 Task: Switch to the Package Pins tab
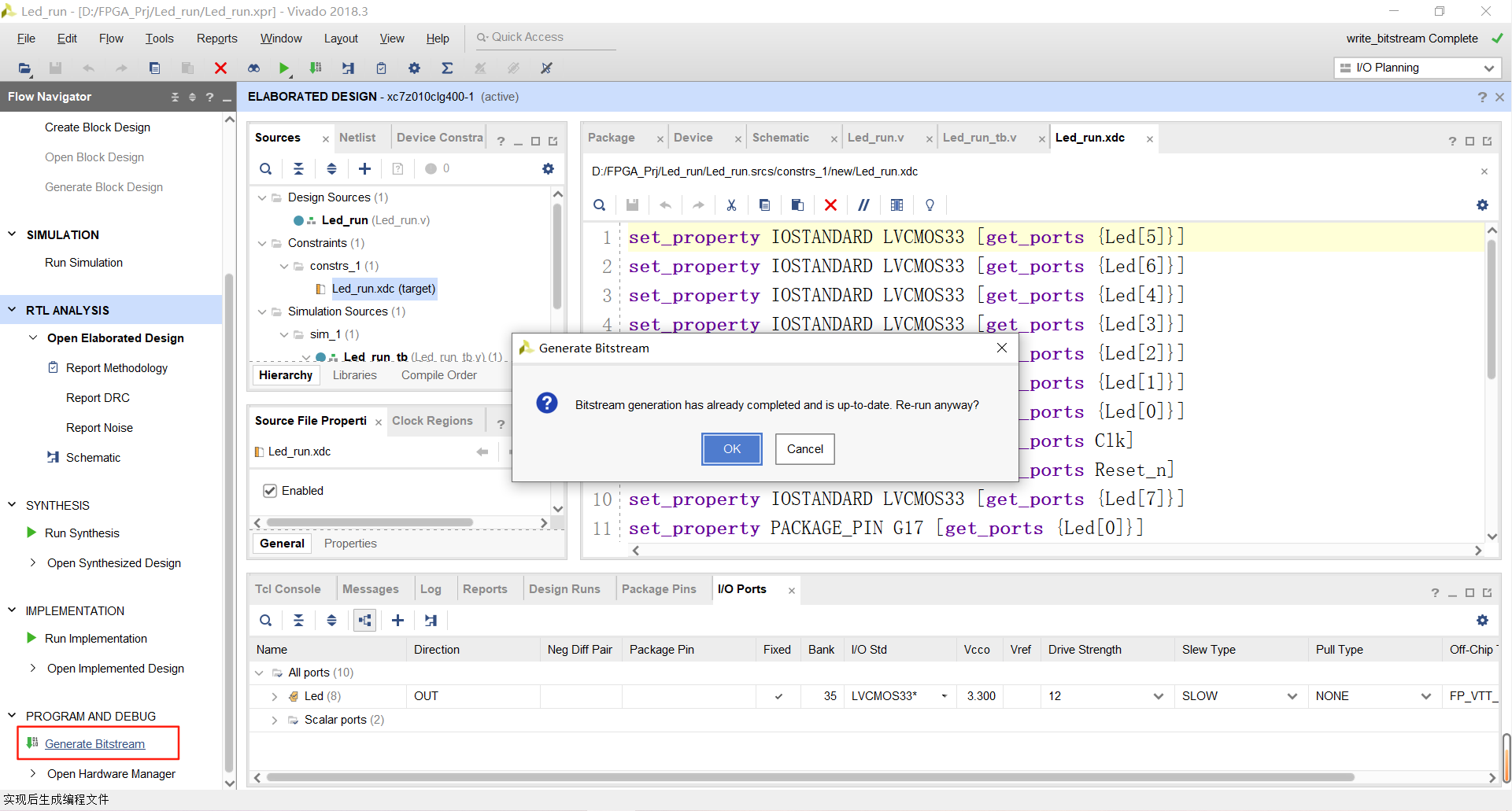659,589
